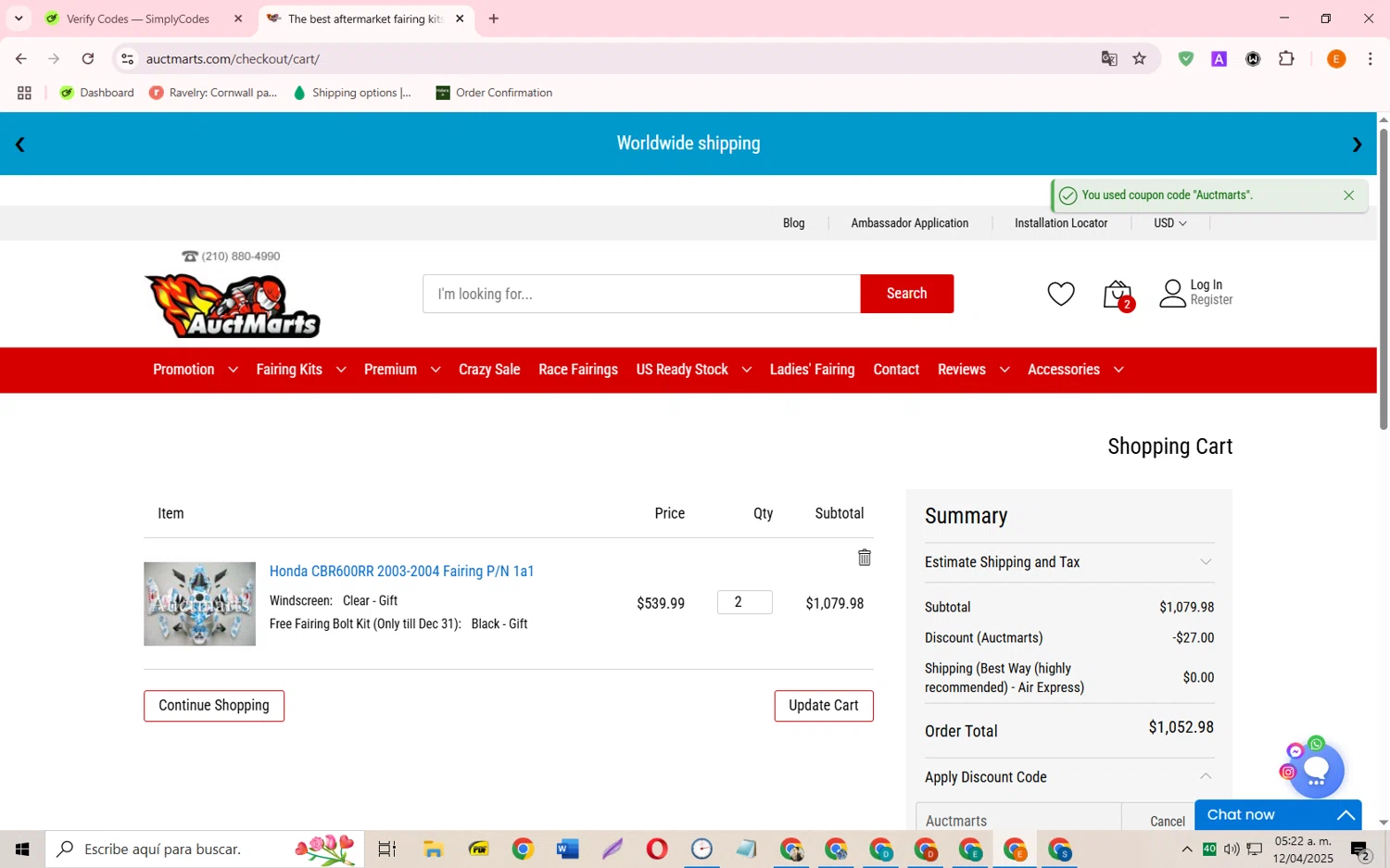The width and height of the screenshot is (1390, 868).
Task: Go to previous banner slide arrow
Action: 19,145
